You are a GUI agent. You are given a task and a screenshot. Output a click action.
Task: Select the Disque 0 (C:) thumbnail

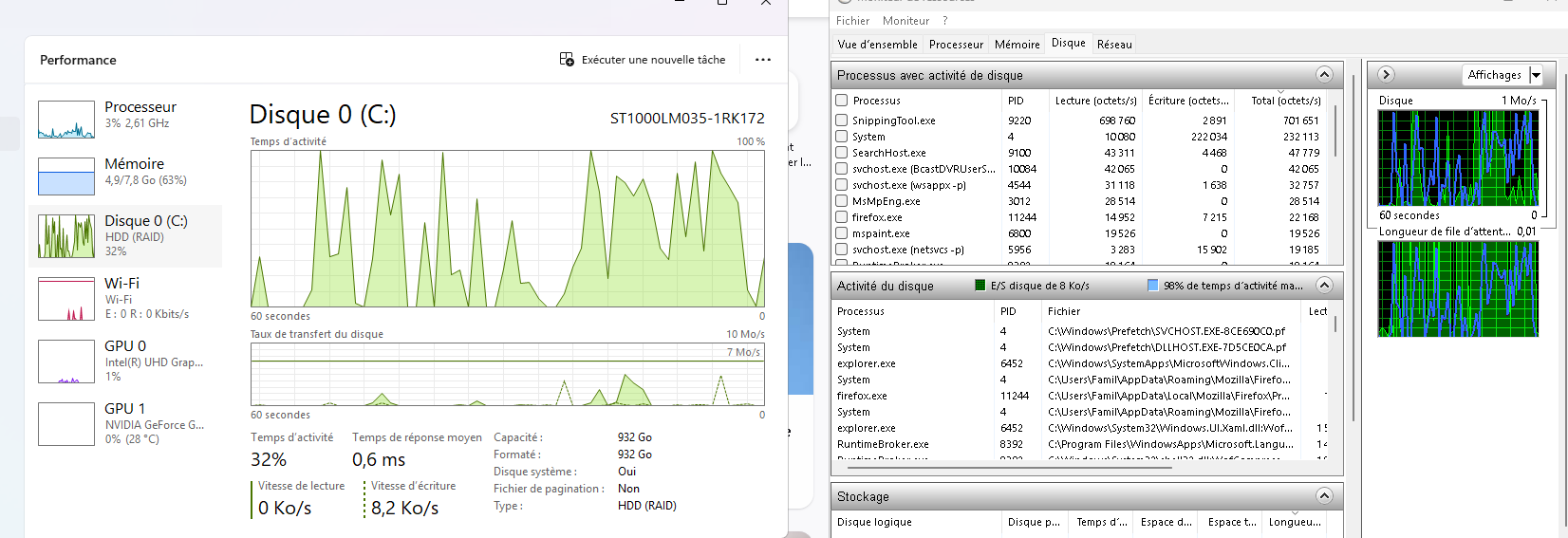click(x=66, y=236)
